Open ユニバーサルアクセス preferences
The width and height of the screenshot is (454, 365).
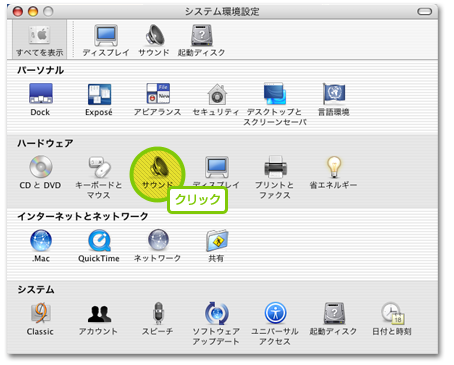(275, 324)
